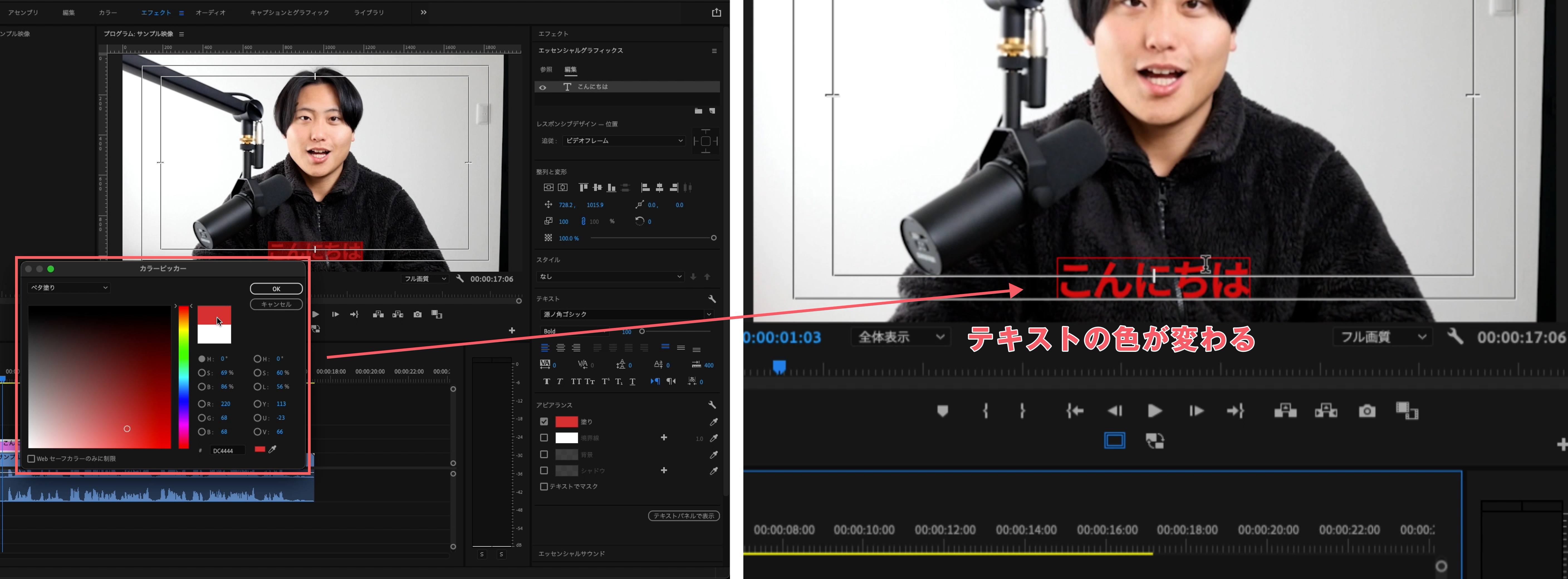1568x579 pixels.
Task: Click the faux bold T style icon
Action: [x=546, y=382]
